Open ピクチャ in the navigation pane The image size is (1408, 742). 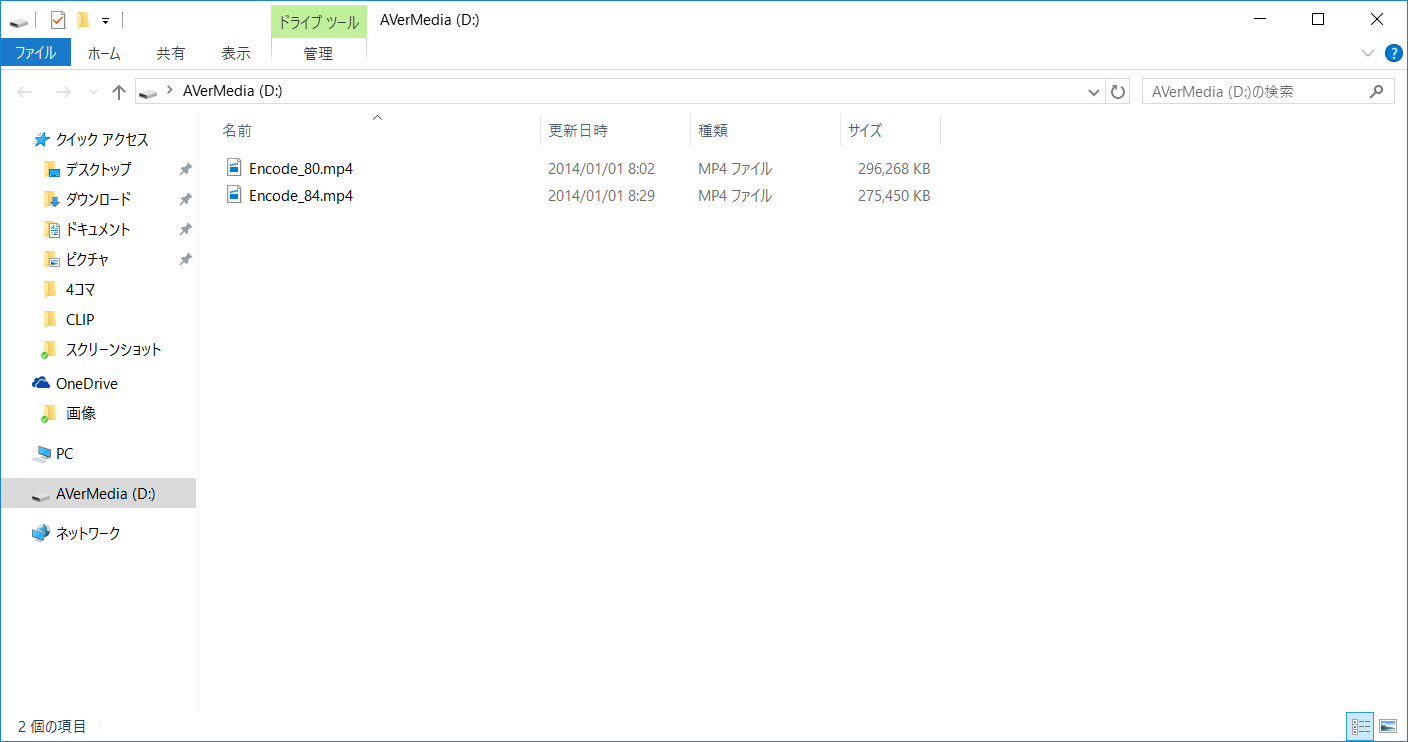[88, 259]
